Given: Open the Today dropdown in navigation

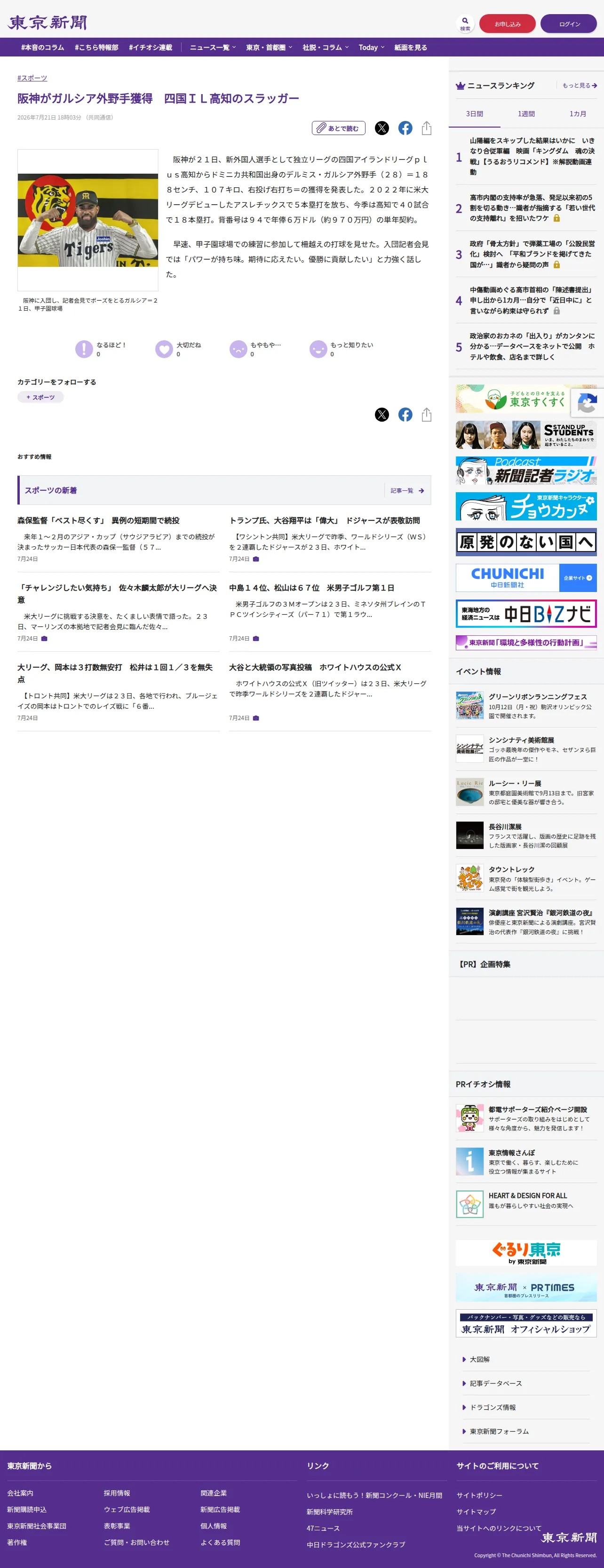Looking at the screenshot, I should click(x=371, y=47).
